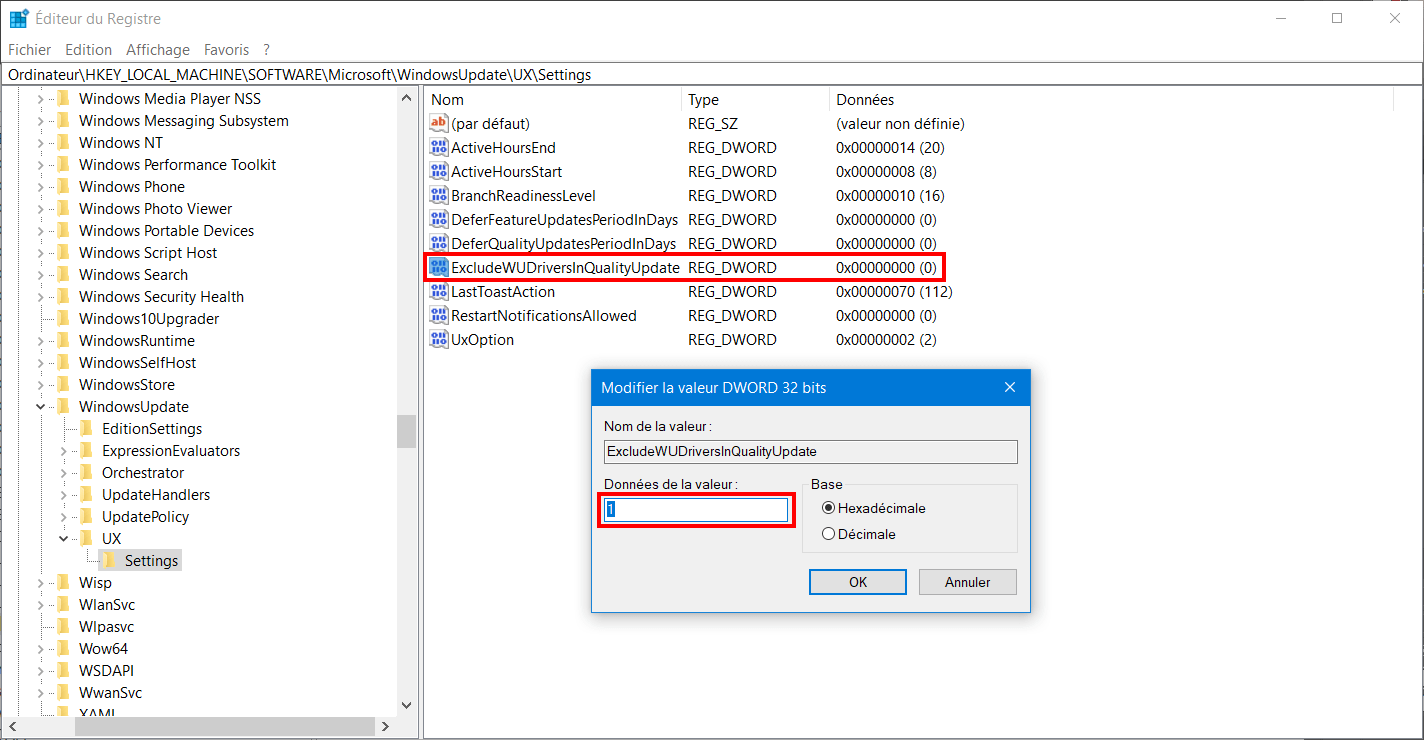
Task: Confirm the DWORD edit with OK
Action: 858,582
